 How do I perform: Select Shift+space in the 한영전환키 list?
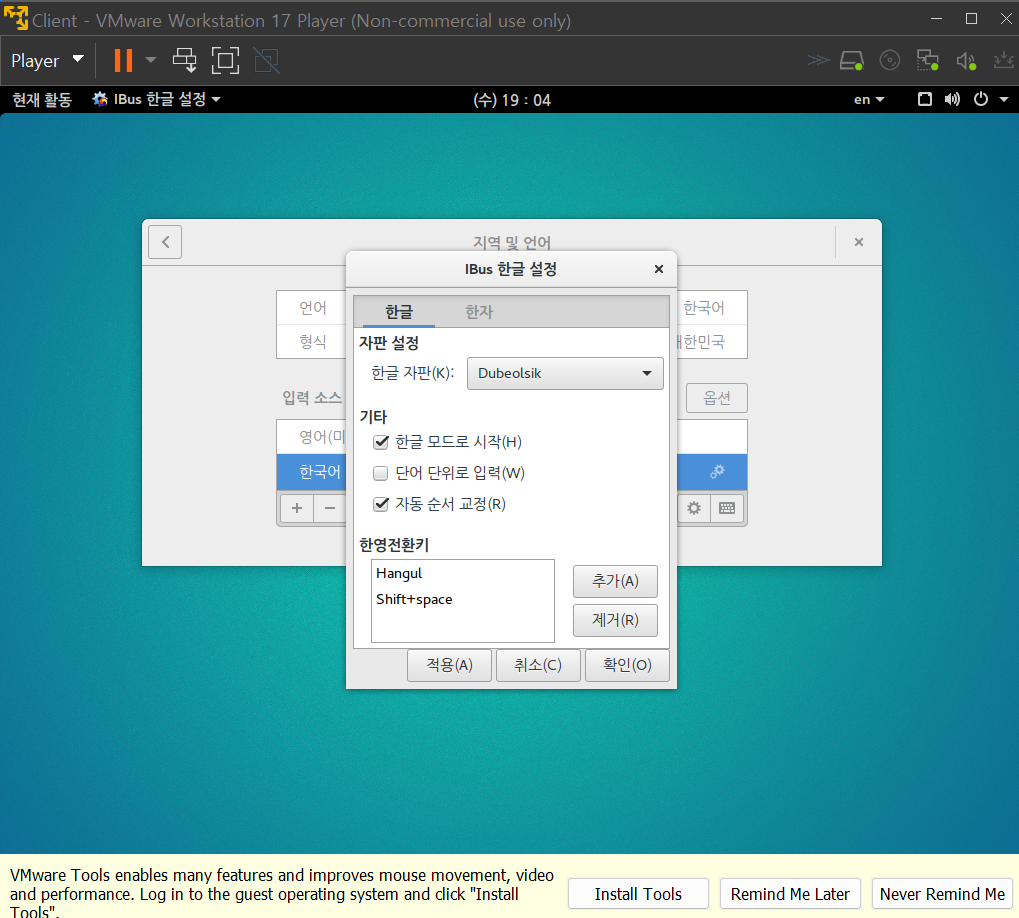click(x=462, y=600)
